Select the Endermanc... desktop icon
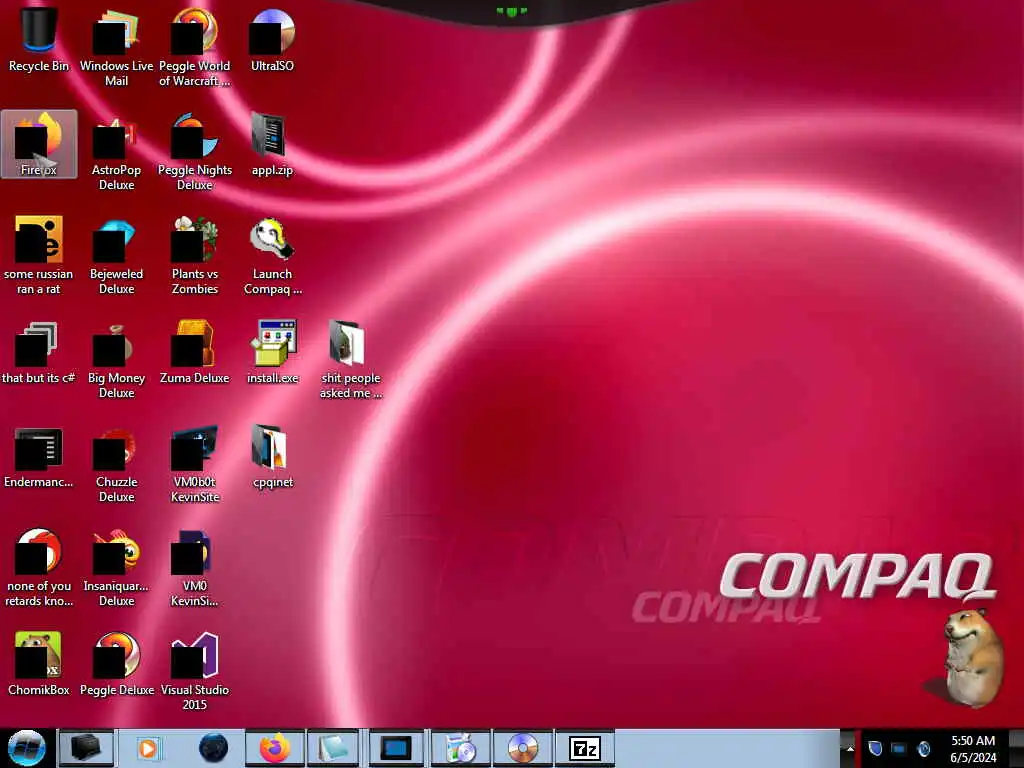The height and width of the screenshot is (768, 1024). point(39,457)
